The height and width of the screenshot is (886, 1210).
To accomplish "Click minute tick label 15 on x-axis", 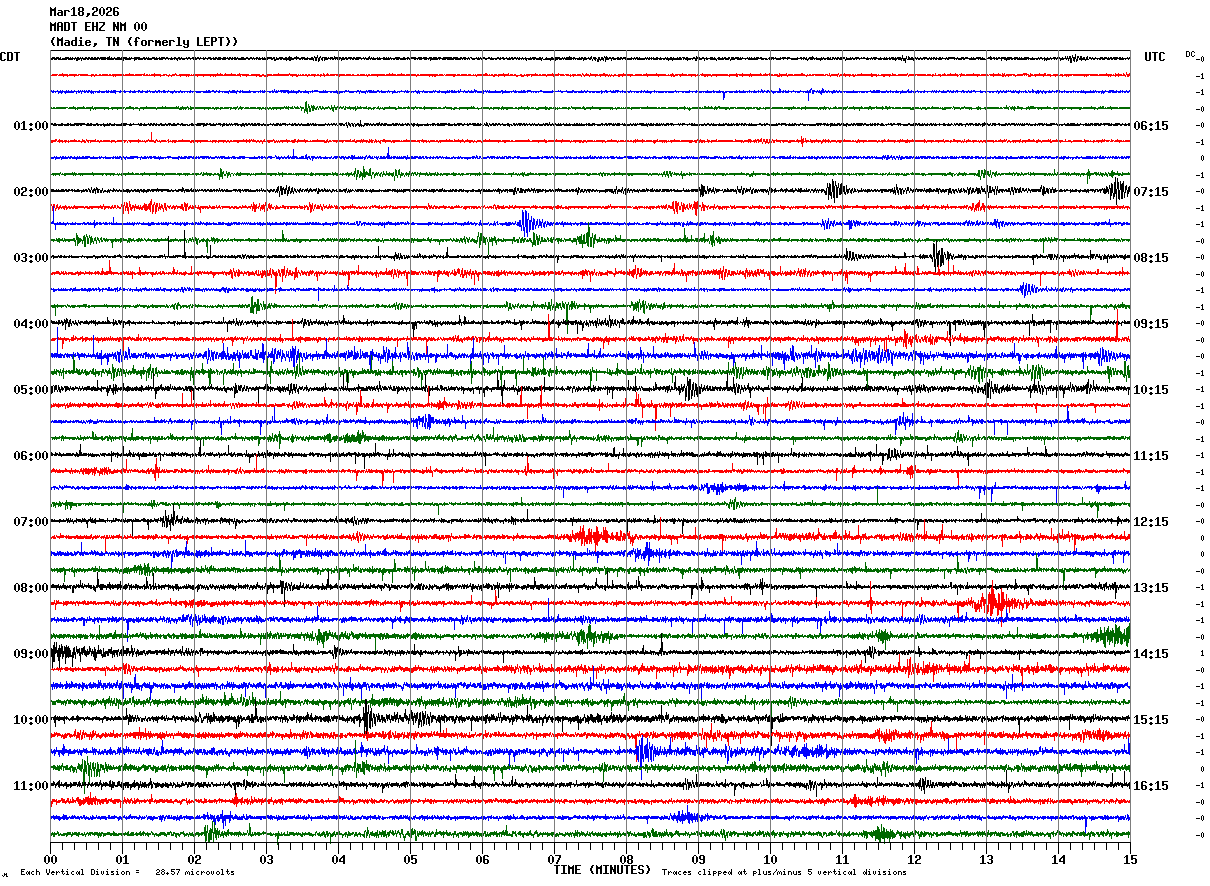I will [x=1130, y=859].
